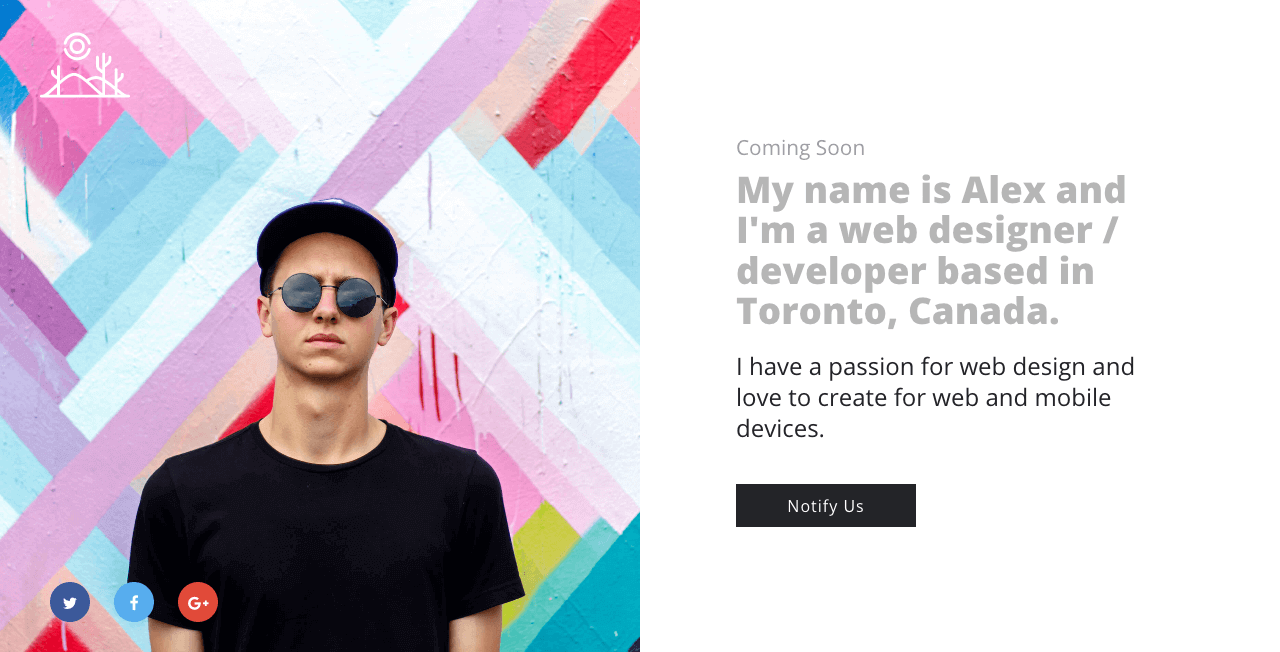Click the Coming Soon label text
The height and width of the screenshot is (652, 1280).
pos(800,148)
